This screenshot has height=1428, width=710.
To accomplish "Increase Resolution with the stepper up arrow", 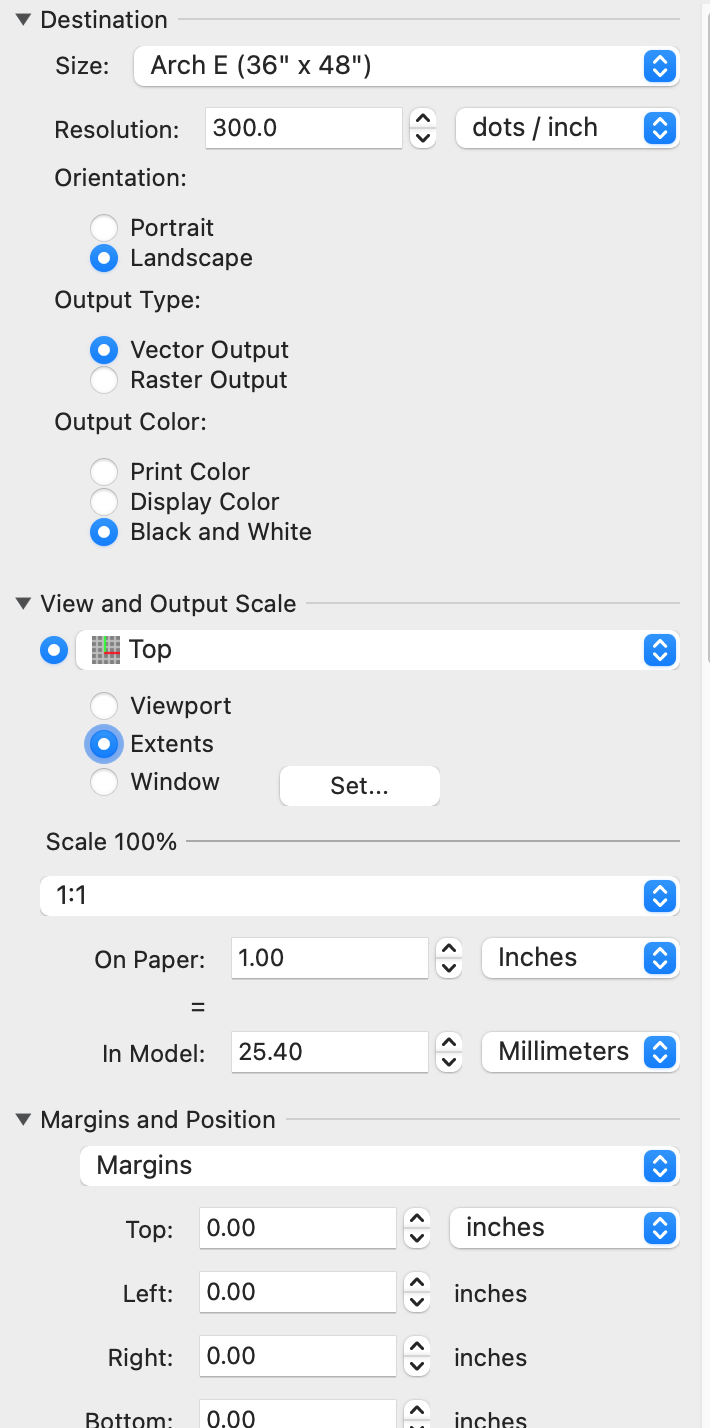I will [424, 118].
